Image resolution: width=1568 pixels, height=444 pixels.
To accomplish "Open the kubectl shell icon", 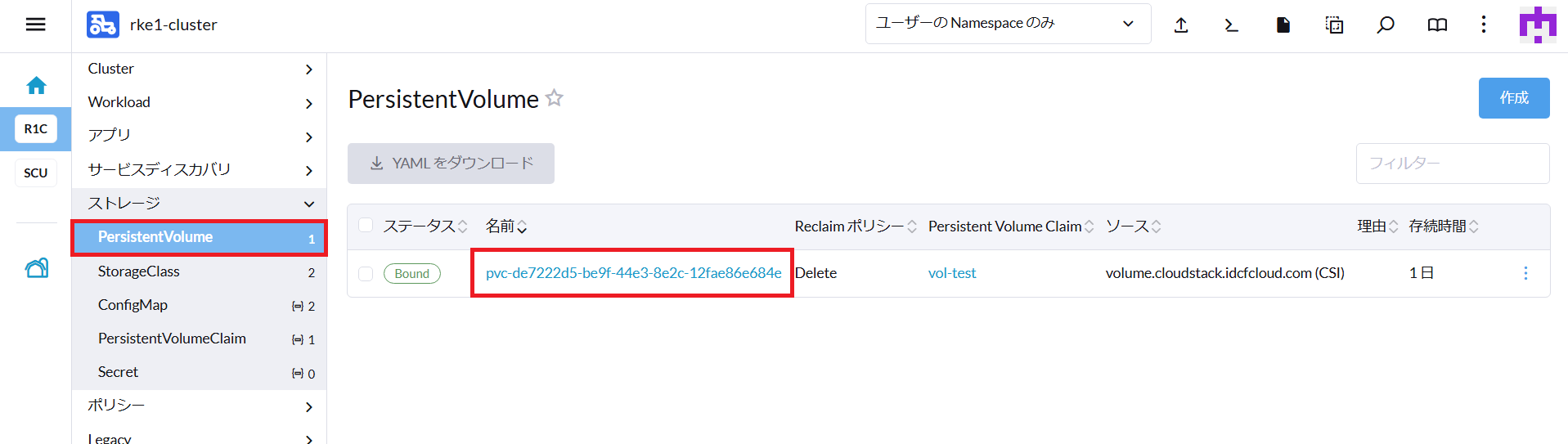I will coord(1232,25).
